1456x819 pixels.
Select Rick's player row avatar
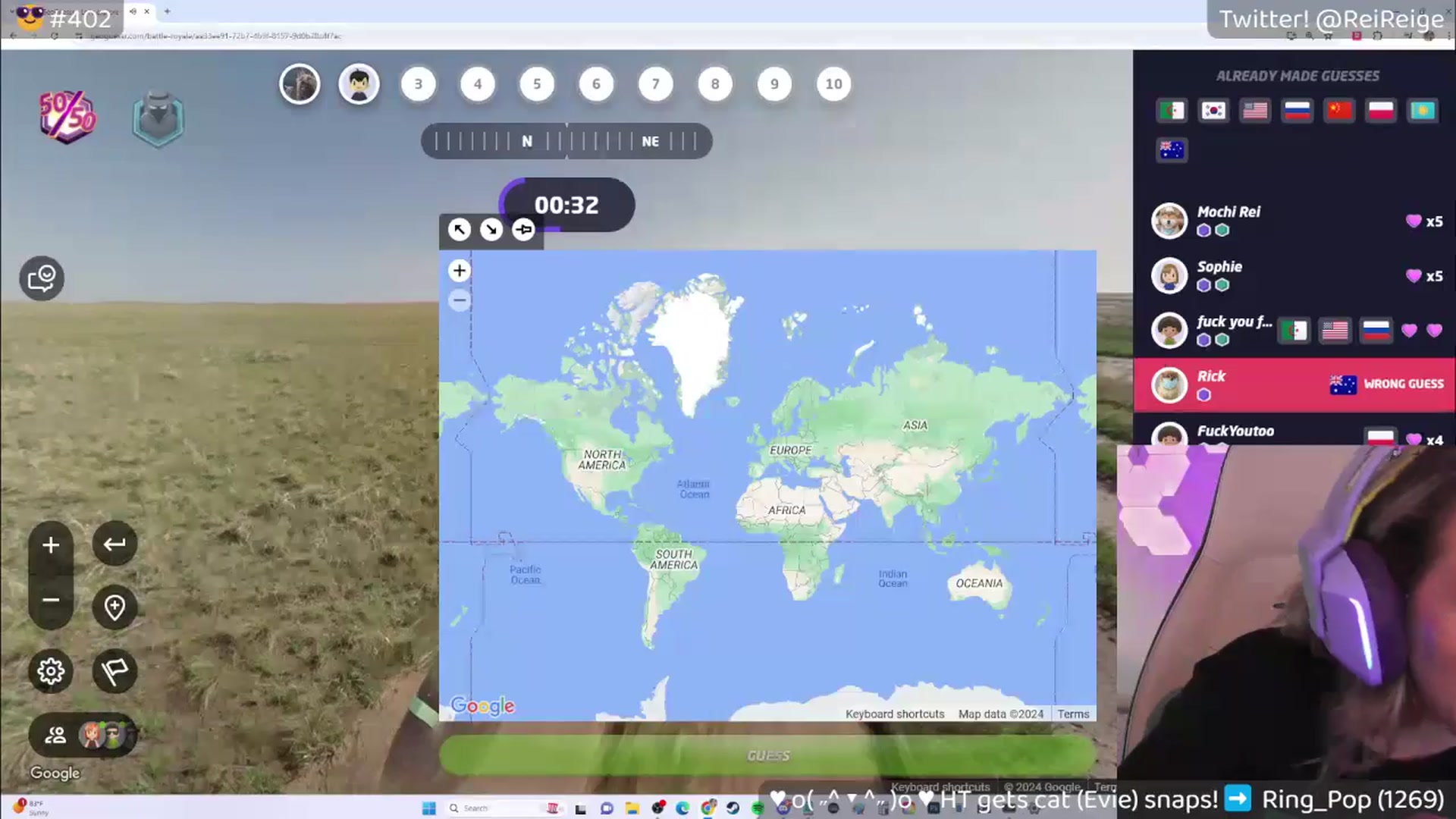(1169, 384)
